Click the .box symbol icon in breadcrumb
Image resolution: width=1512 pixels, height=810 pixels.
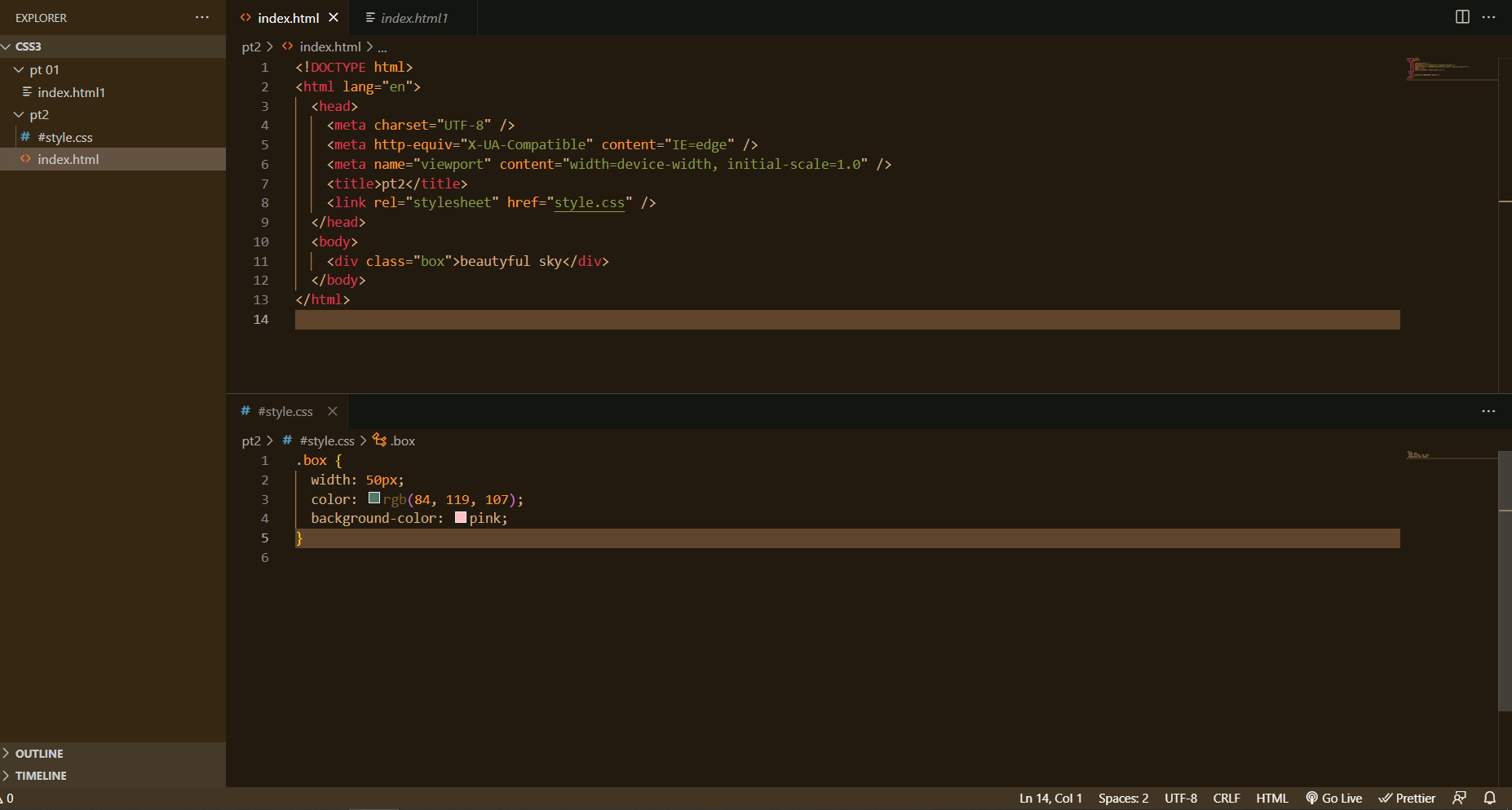379,440
